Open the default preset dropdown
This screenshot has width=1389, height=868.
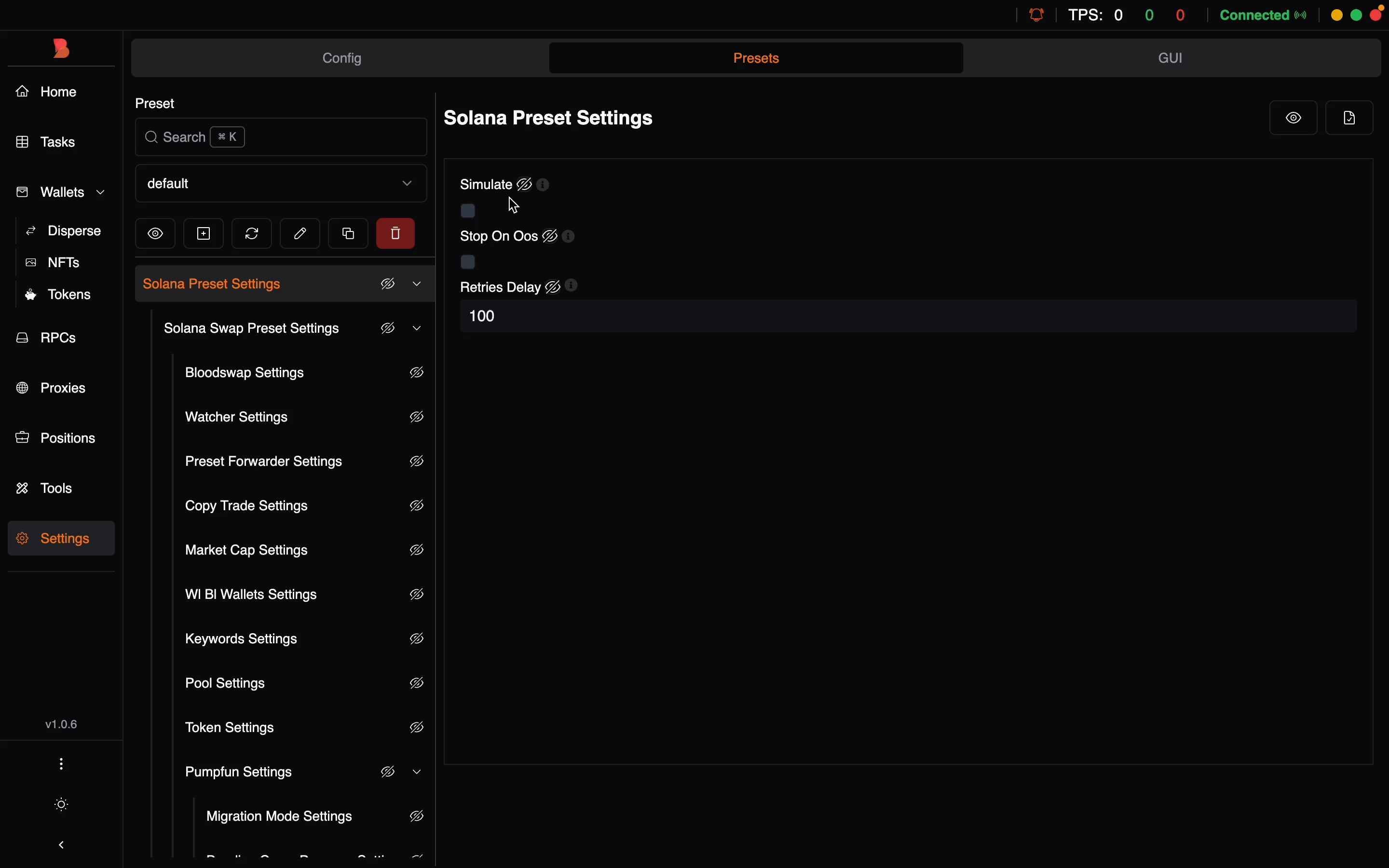tap(281, 184)
